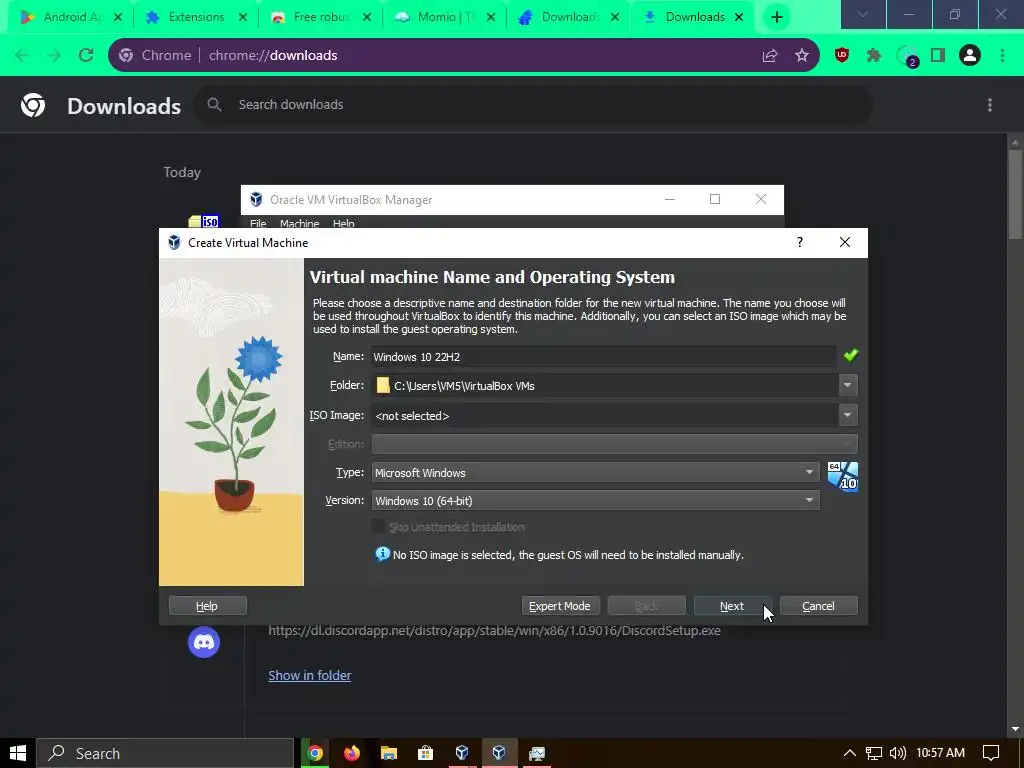Click the volume icon in system tray
Image resolution: width=1024 pixels, height=768 pixels.
tap(898, 753)
